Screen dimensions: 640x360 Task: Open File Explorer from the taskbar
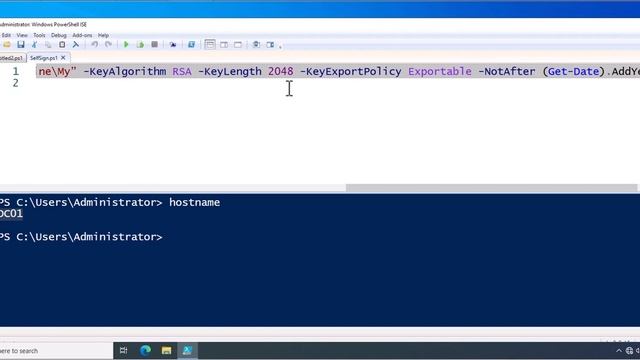pyautogui.click(x=166, y=350)
